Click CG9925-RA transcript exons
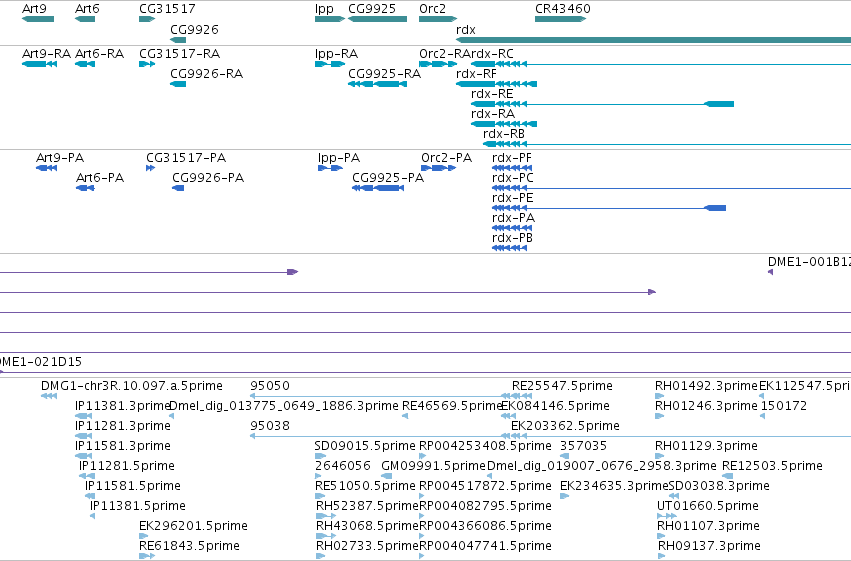The height and width of the screenshot is (561, 851). coord(377,84)
